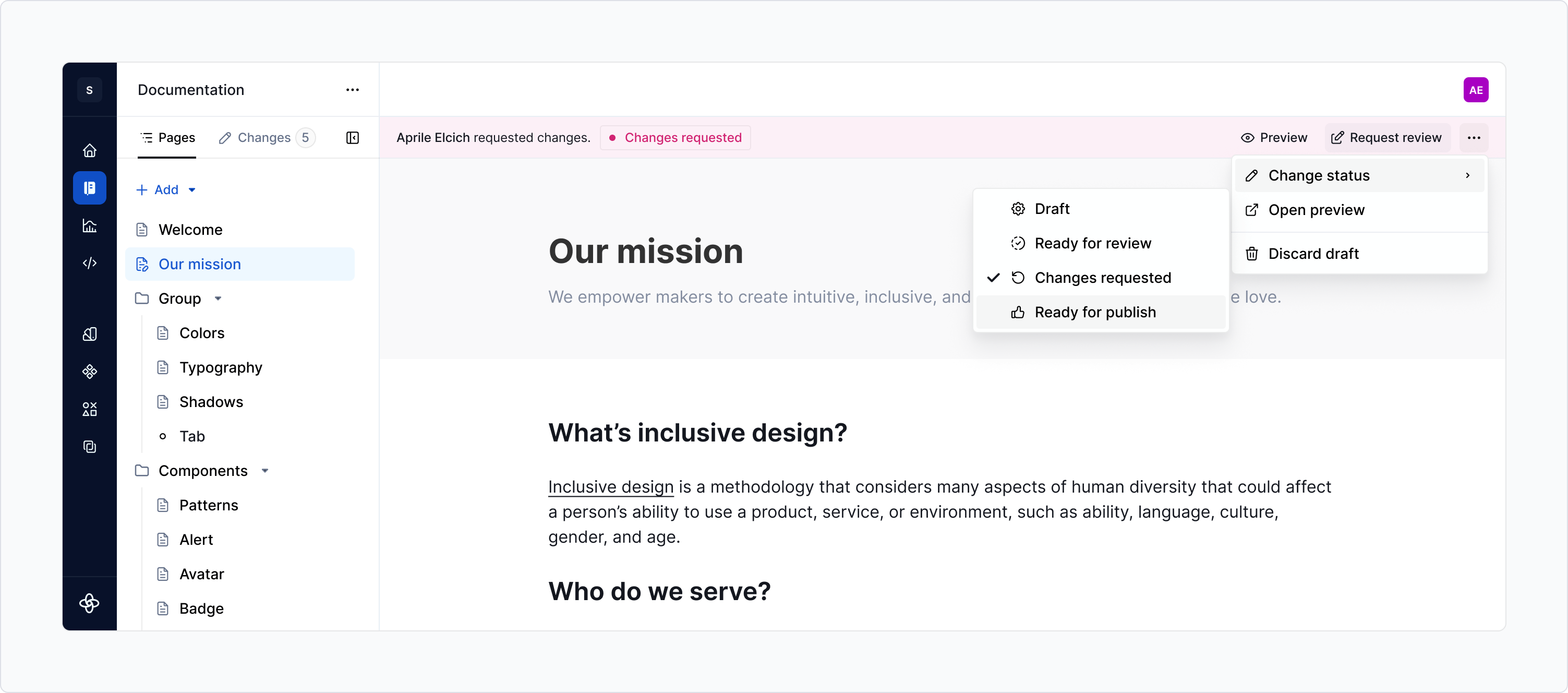The image size is (1568, 693).
Task: Choose the Draft status option
Action: (1052, 209)
